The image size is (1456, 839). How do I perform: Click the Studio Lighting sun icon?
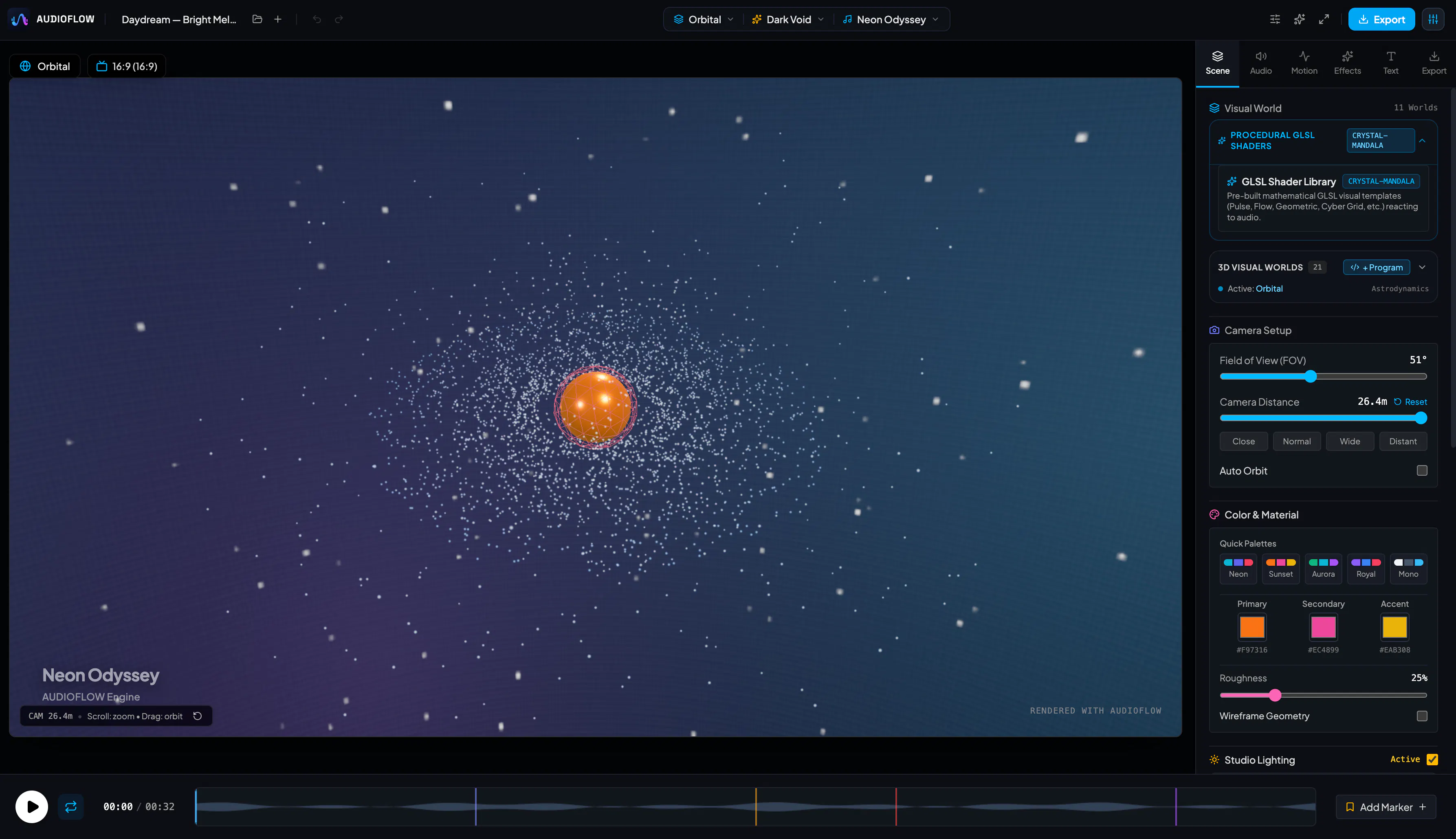[x=1214, y=760]
